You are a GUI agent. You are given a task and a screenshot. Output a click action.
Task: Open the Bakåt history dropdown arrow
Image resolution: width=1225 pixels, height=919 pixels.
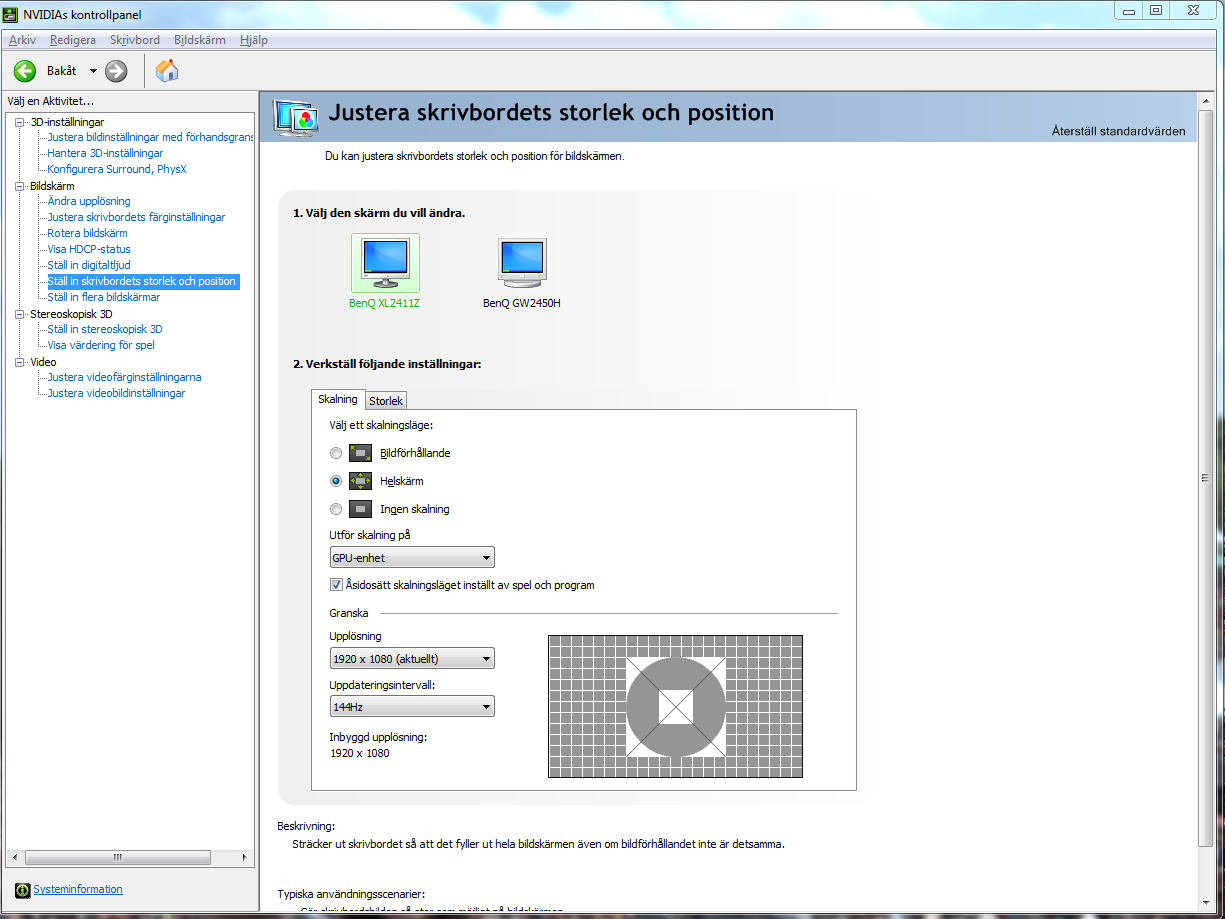tap(93, 71)
